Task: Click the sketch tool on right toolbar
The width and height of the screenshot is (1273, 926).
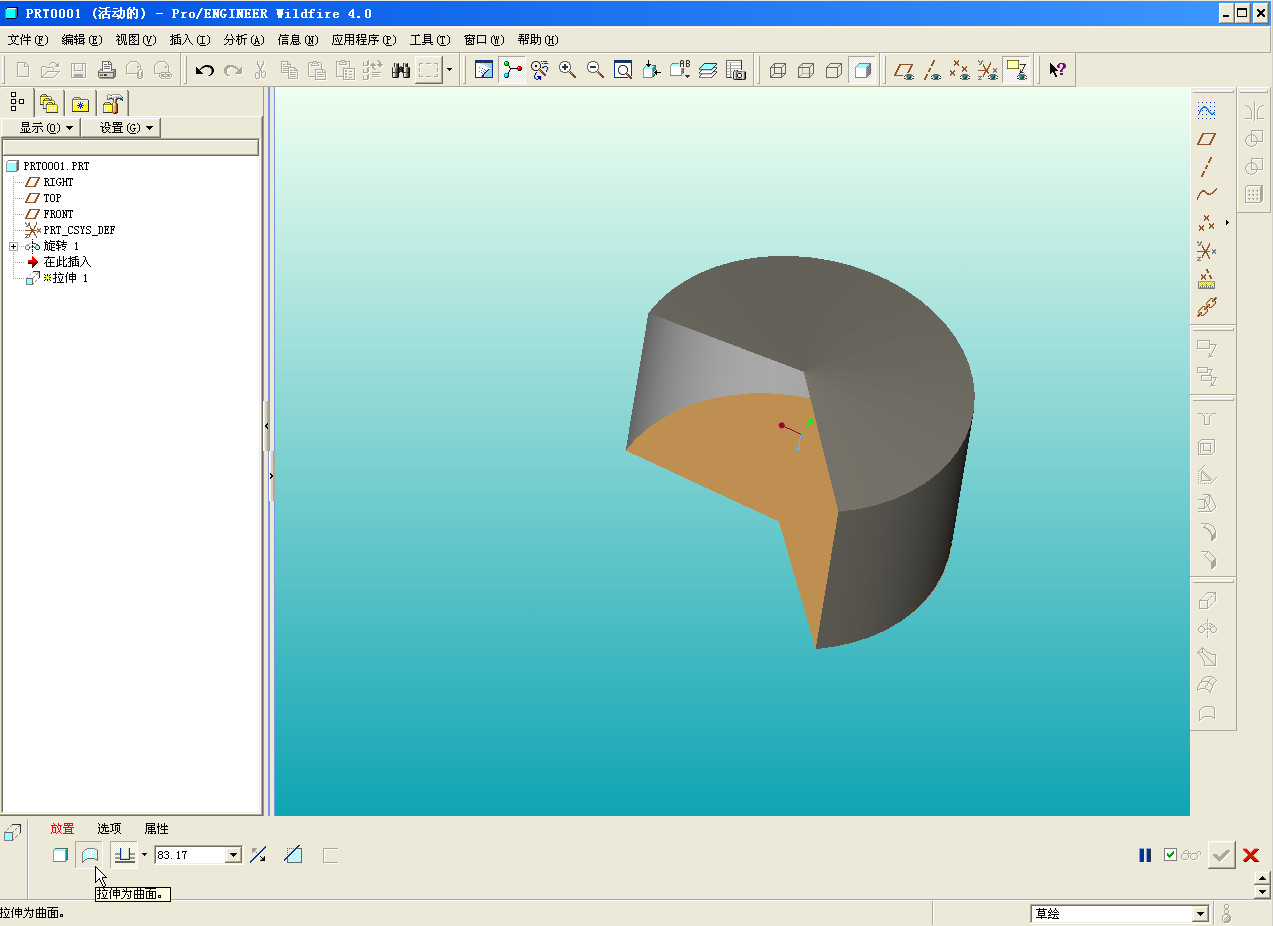Action: coord(1207,111)
